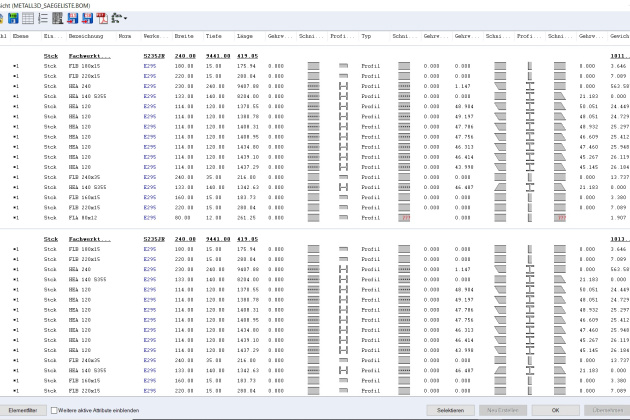This screenshot has width=630, height=420.
Task: Select the second S235JR group header row
Action: [x=154, y=239]
